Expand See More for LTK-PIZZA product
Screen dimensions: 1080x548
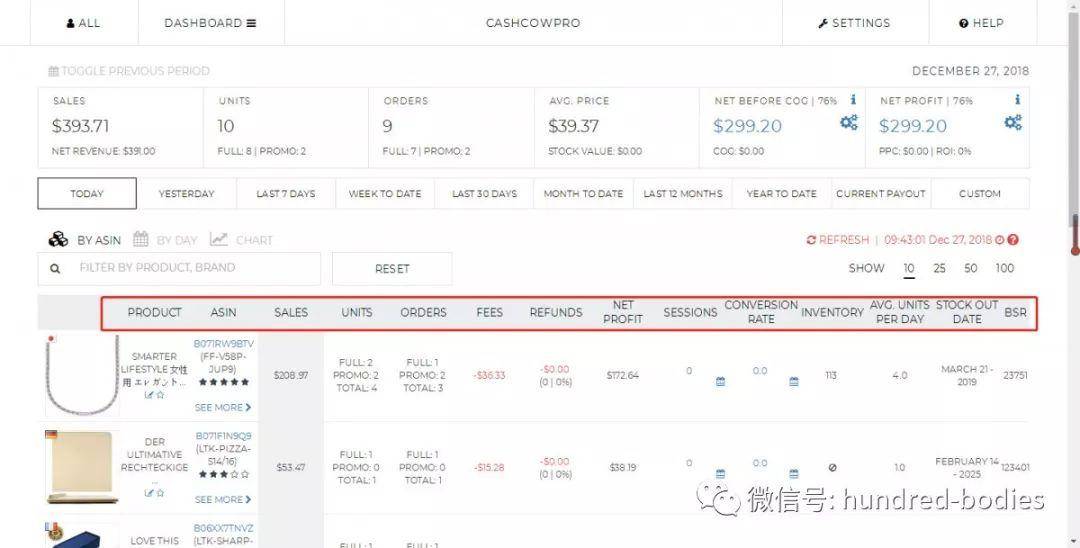pyautogui.click(x=222, y=499)
